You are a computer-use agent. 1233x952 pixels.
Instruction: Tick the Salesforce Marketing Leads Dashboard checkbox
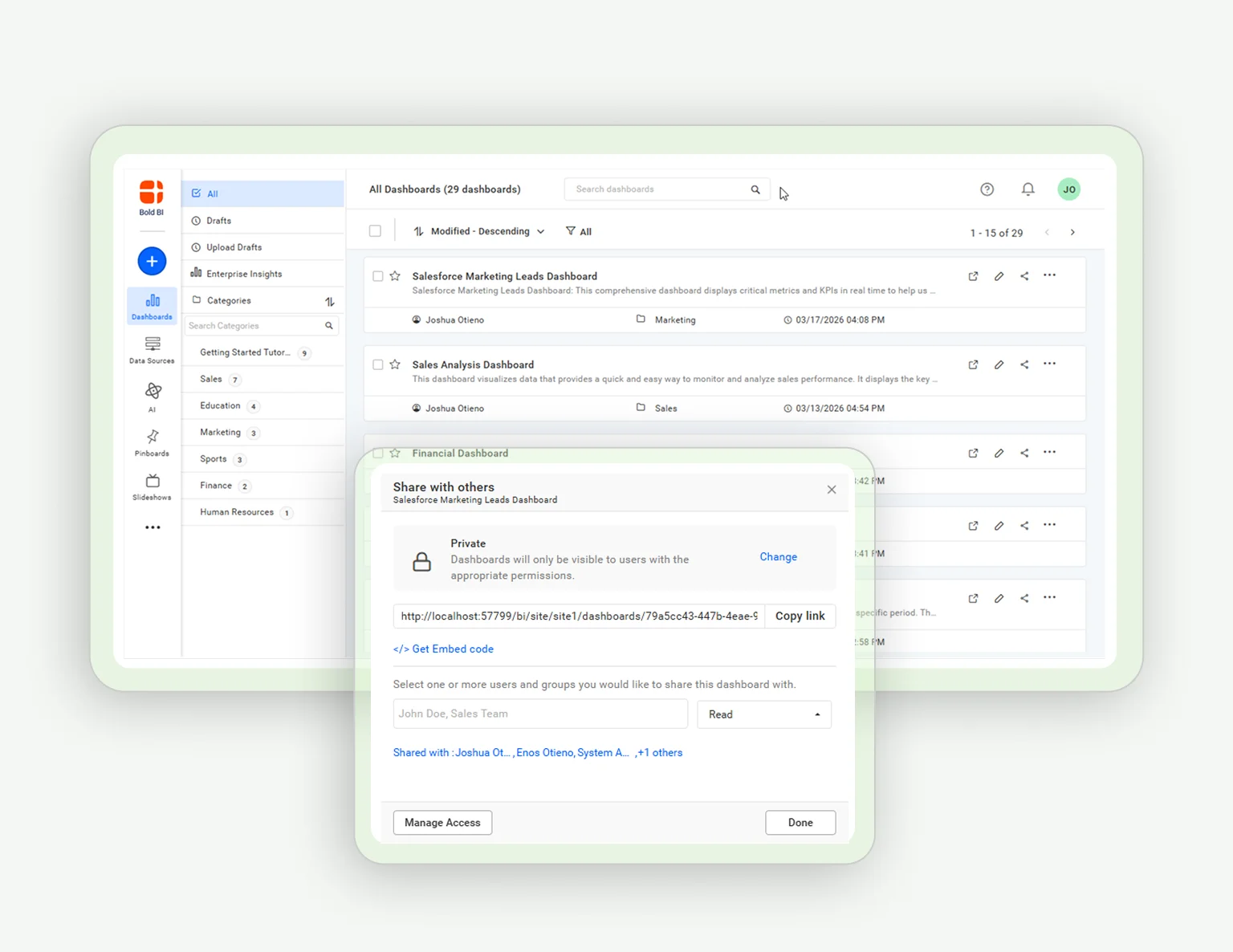point(378,276)
